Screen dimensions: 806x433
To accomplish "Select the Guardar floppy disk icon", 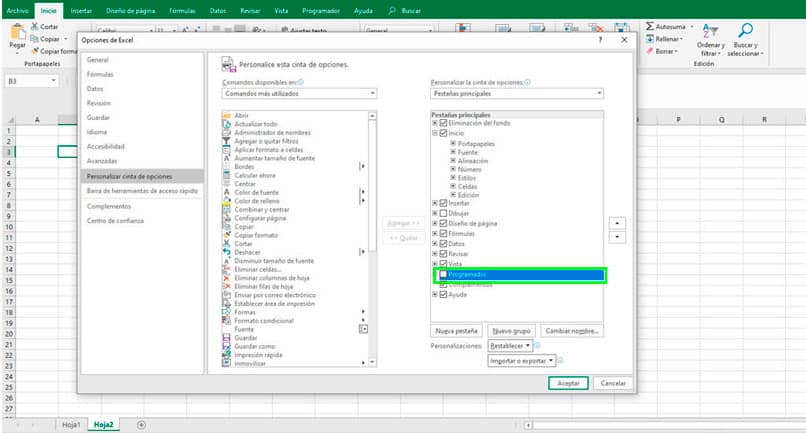I will click(x=226, y=338).
